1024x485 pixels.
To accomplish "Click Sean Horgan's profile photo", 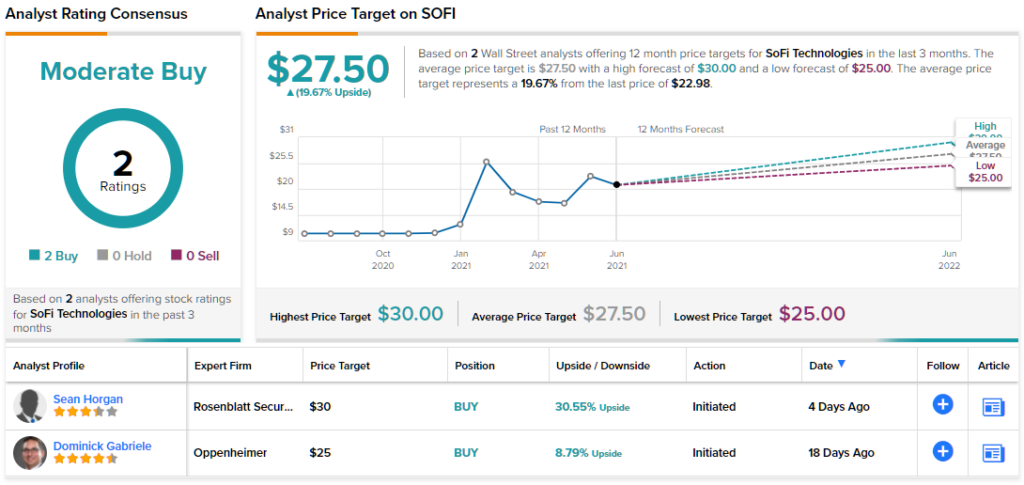I will tap(30, 406).
